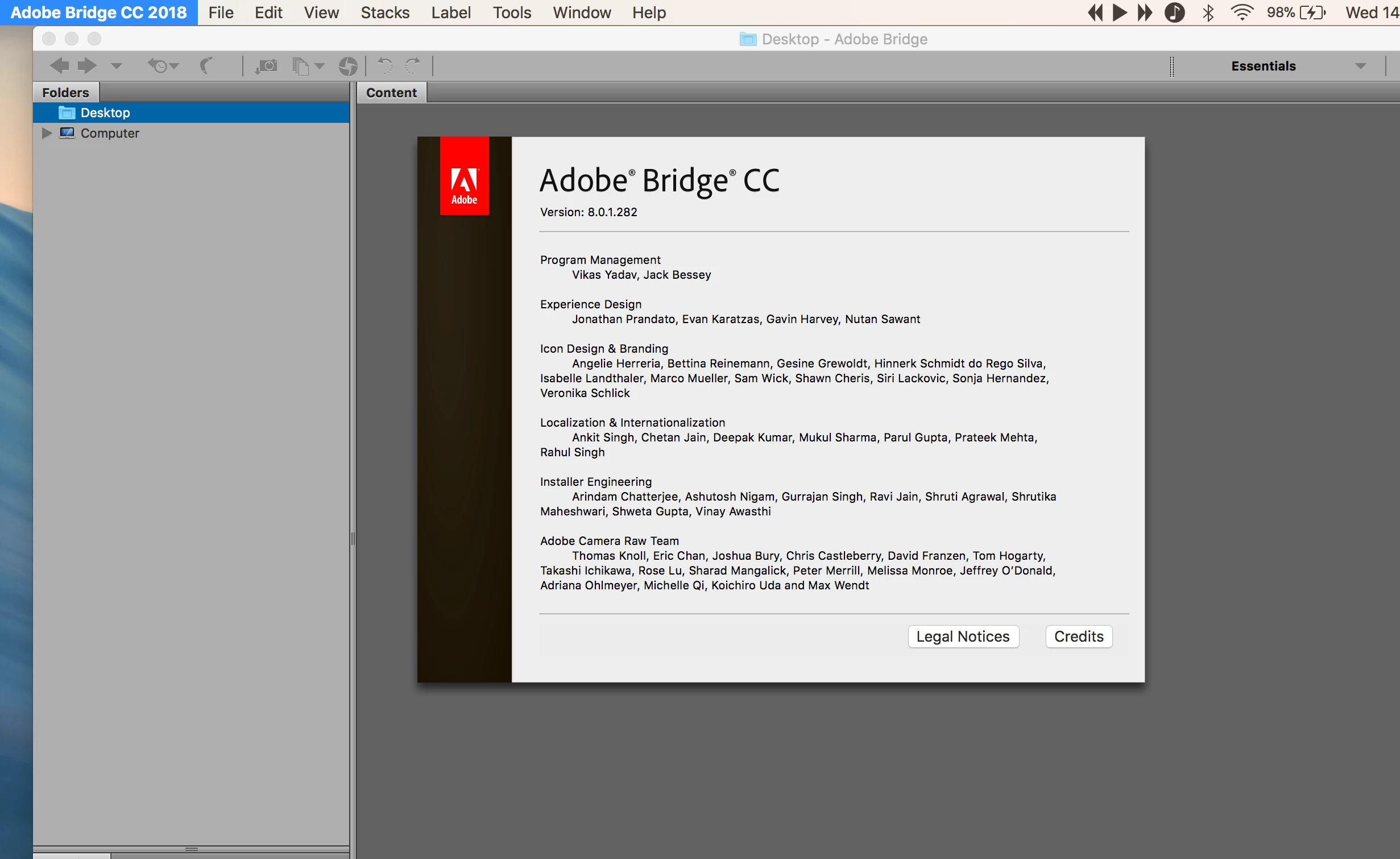Click the Adobe logo in About dialog

464,176
